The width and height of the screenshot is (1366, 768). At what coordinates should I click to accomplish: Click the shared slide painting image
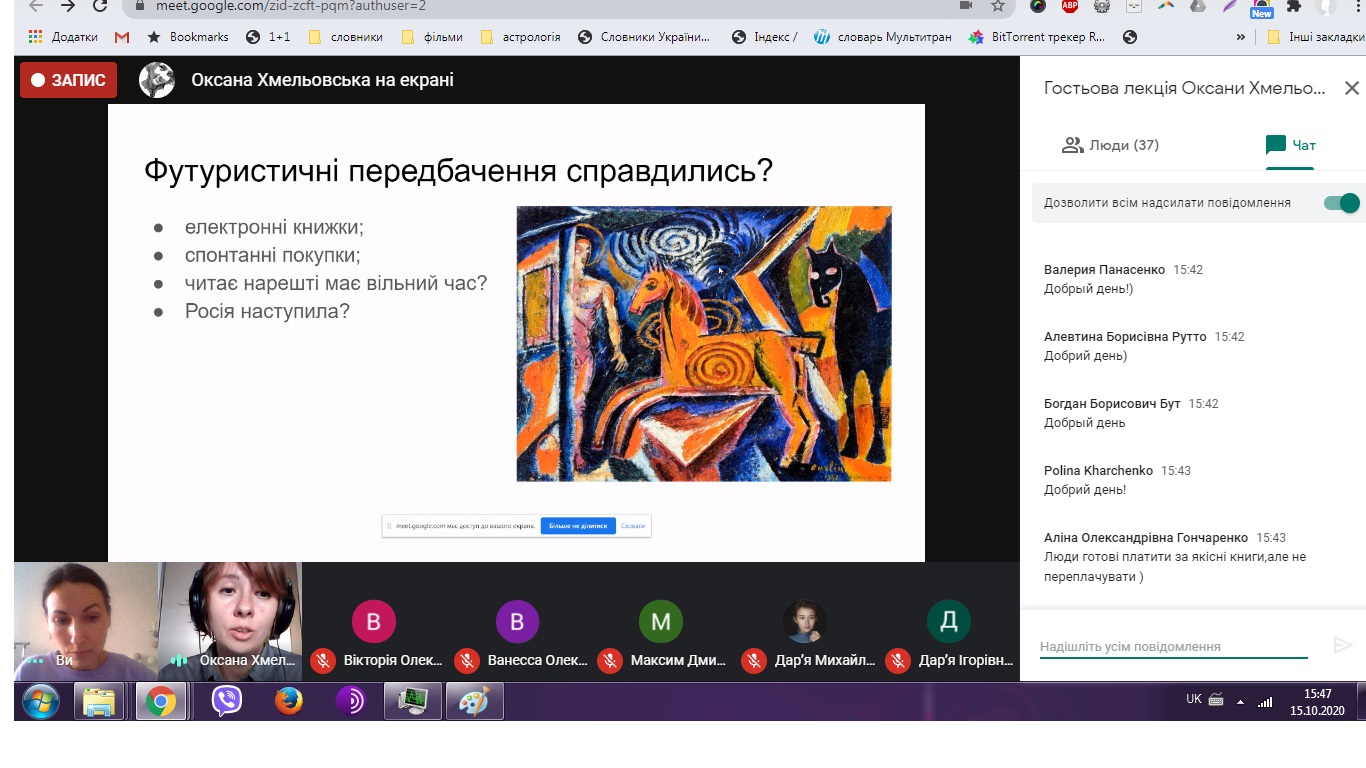tap(704, 344)
